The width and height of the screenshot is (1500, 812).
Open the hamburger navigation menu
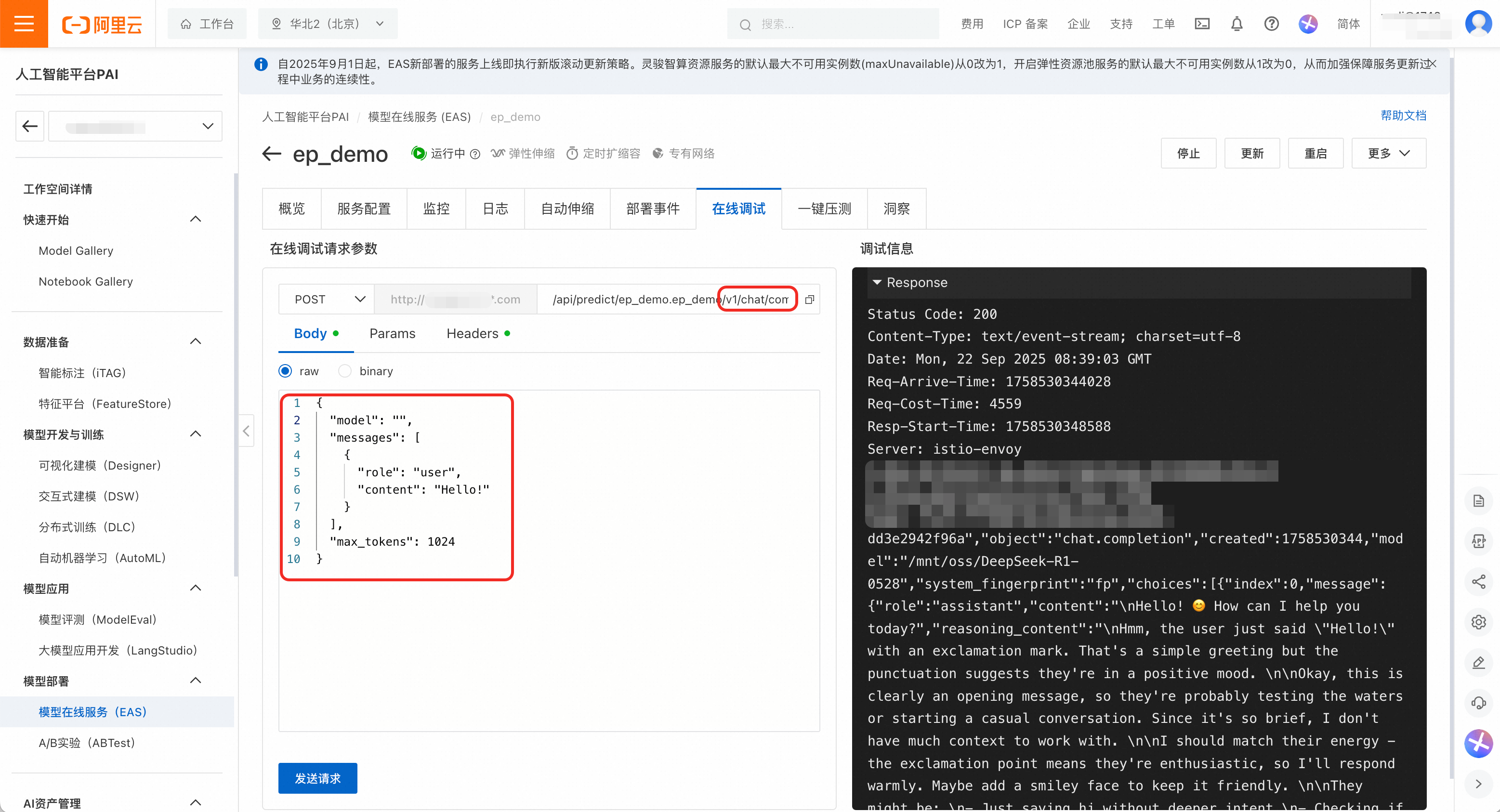tap(24, 24)
